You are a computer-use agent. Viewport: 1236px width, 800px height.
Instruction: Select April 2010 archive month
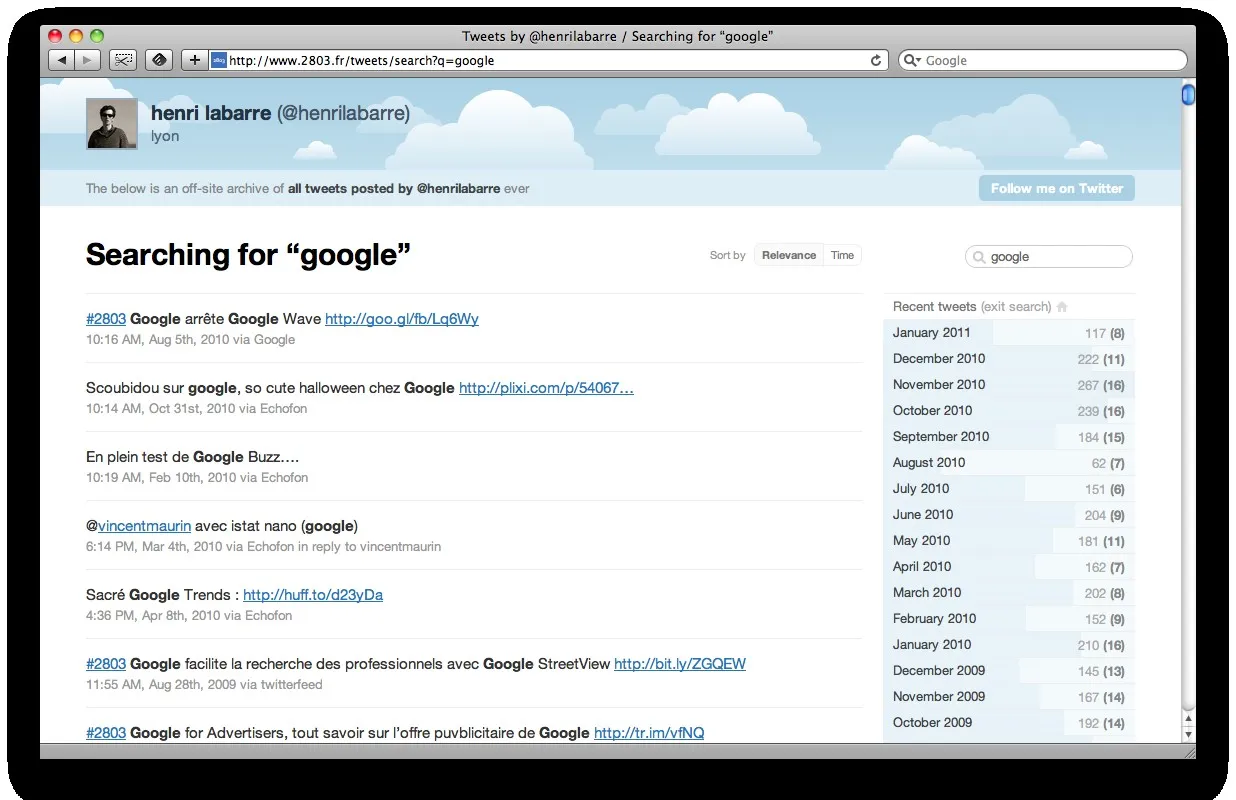(x=1009, y=567)
